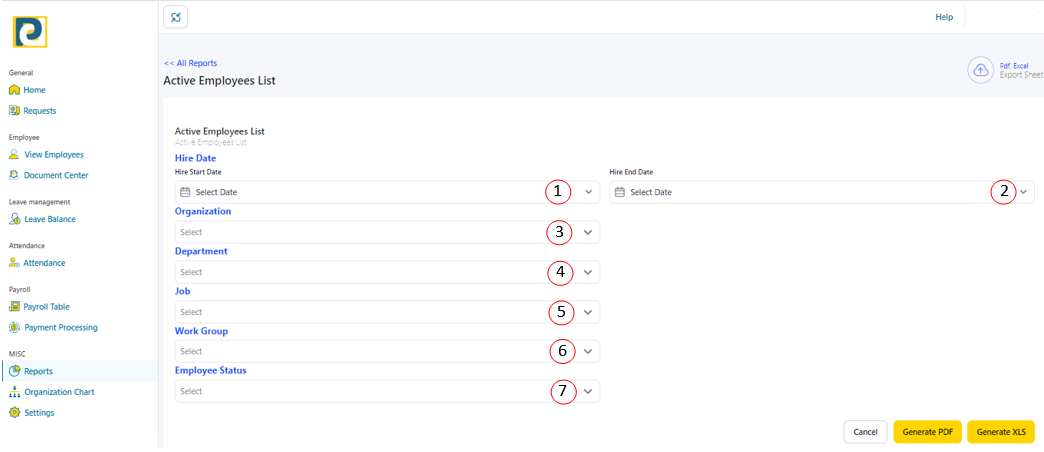
Task: Toggle fullscreen with the top expand icon
Action: coord(176,17)
